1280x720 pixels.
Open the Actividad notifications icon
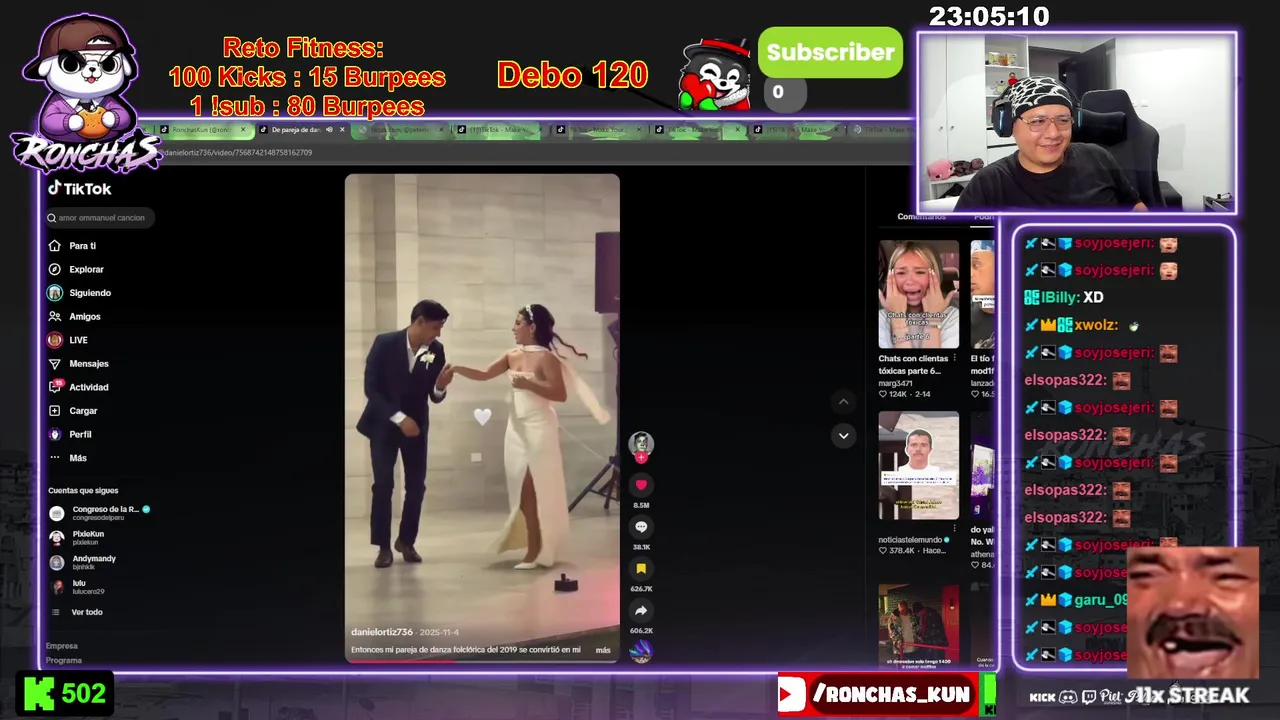[x=55, y=387]
